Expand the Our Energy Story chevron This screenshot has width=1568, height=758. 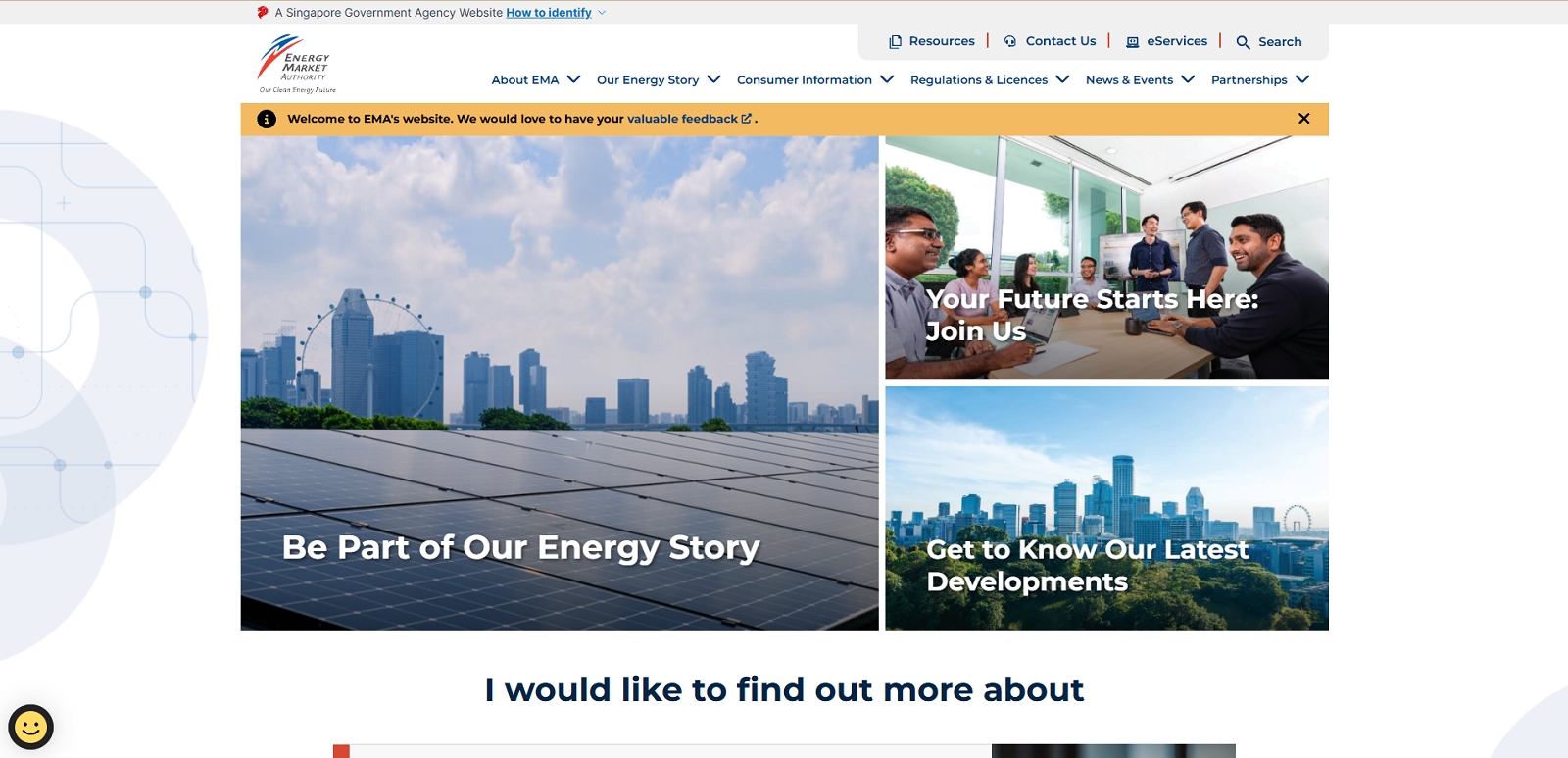pyautogui.click(x=714, y=79)
